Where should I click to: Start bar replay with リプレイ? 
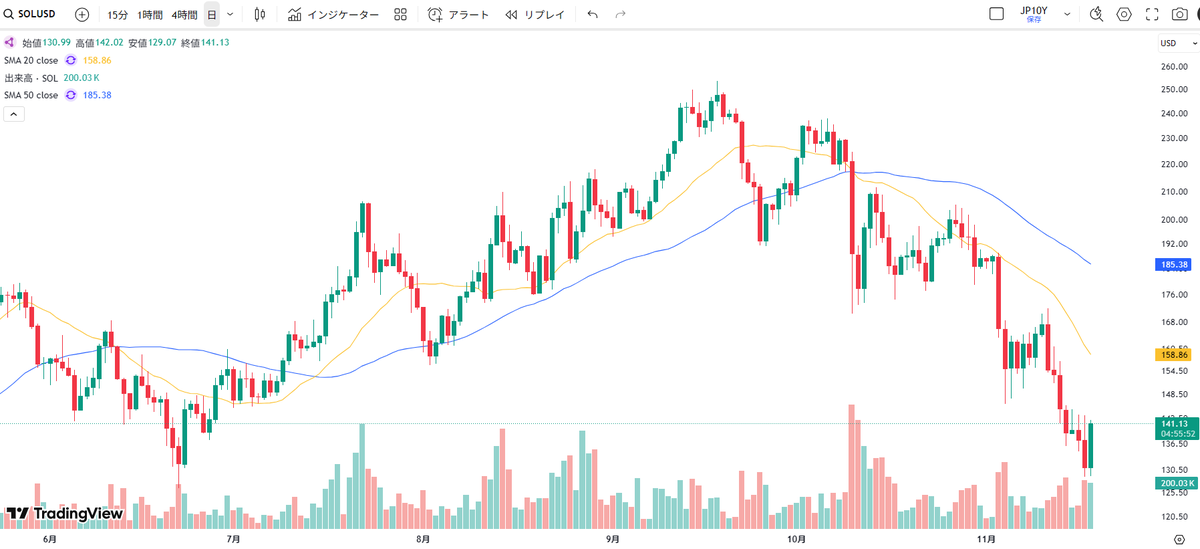click(534, 15)
